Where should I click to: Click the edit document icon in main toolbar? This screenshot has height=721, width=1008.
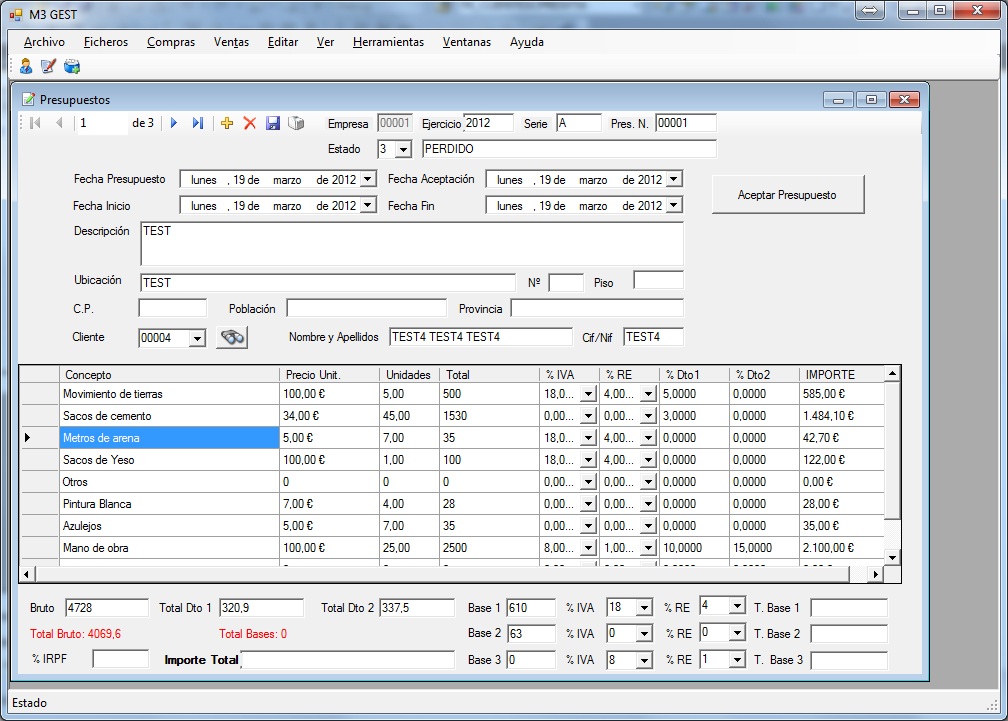pos(48,66)
